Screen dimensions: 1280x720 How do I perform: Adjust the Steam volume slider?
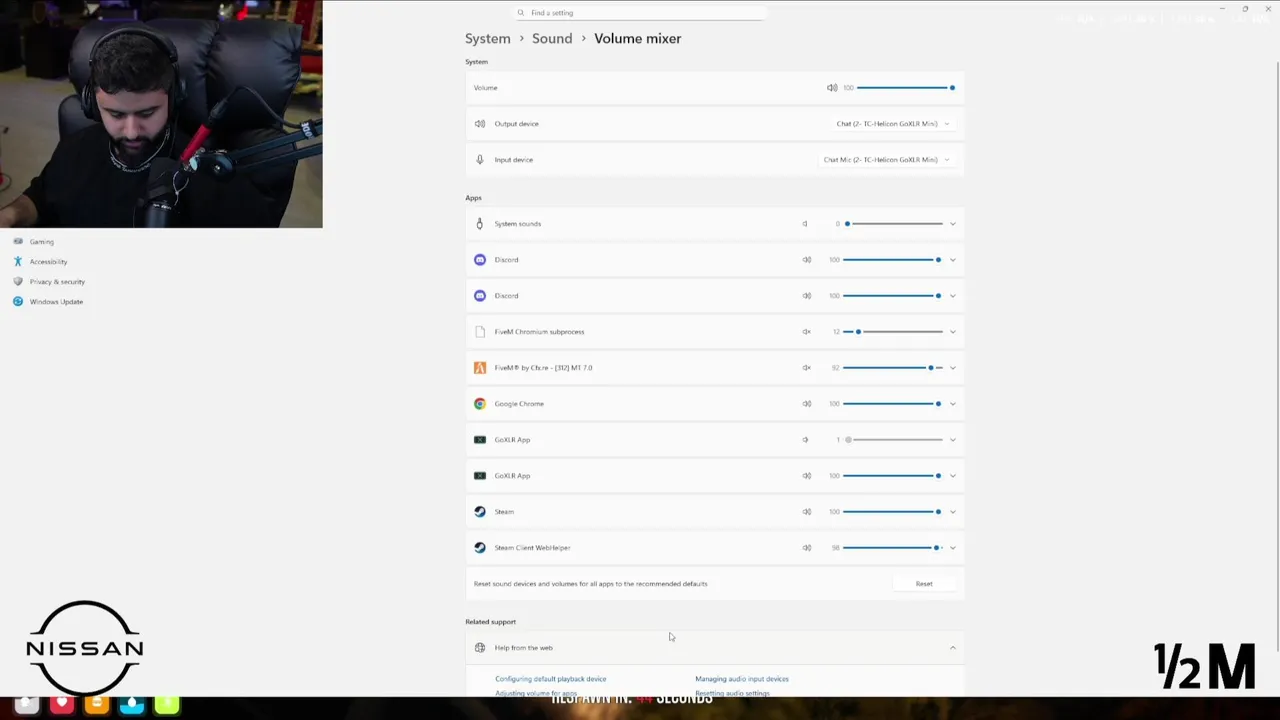tap(892, 512)
